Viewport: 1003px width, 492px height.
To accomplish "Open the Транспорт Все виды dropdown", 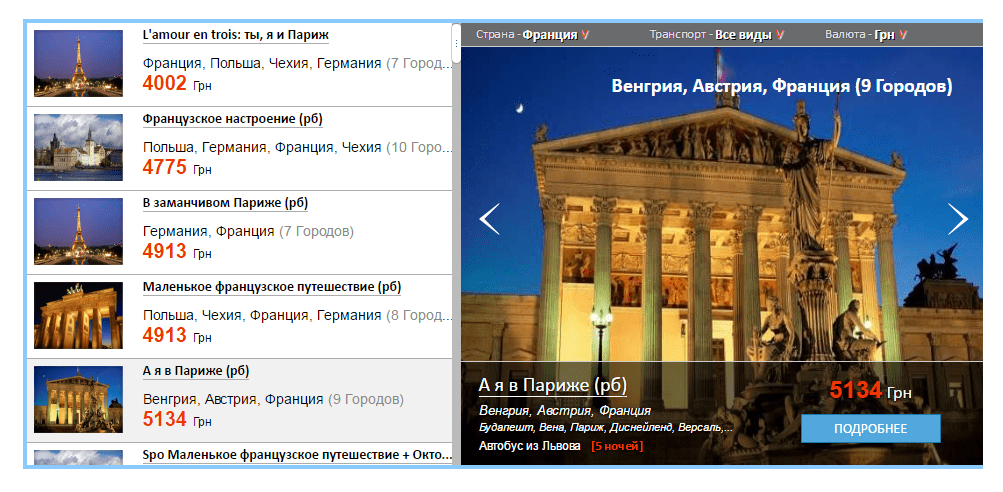I will click(x=716, y=35).
